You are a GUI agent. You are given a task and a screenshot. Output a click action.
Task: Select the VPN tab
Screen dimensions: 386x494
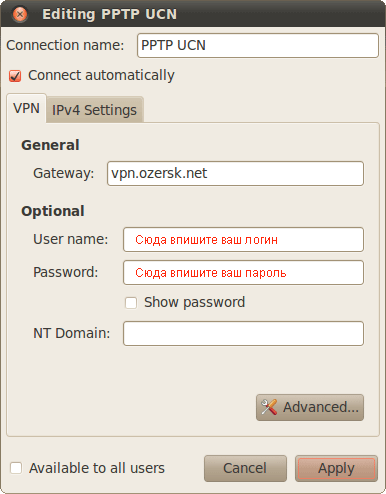click(x=26, y=108)
